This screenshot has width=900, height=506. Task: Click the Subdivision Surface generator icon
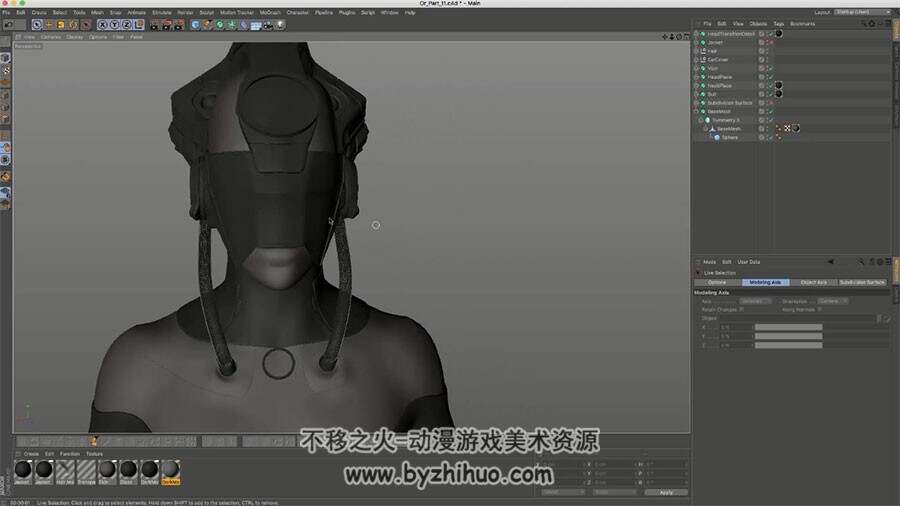(219, 25)
